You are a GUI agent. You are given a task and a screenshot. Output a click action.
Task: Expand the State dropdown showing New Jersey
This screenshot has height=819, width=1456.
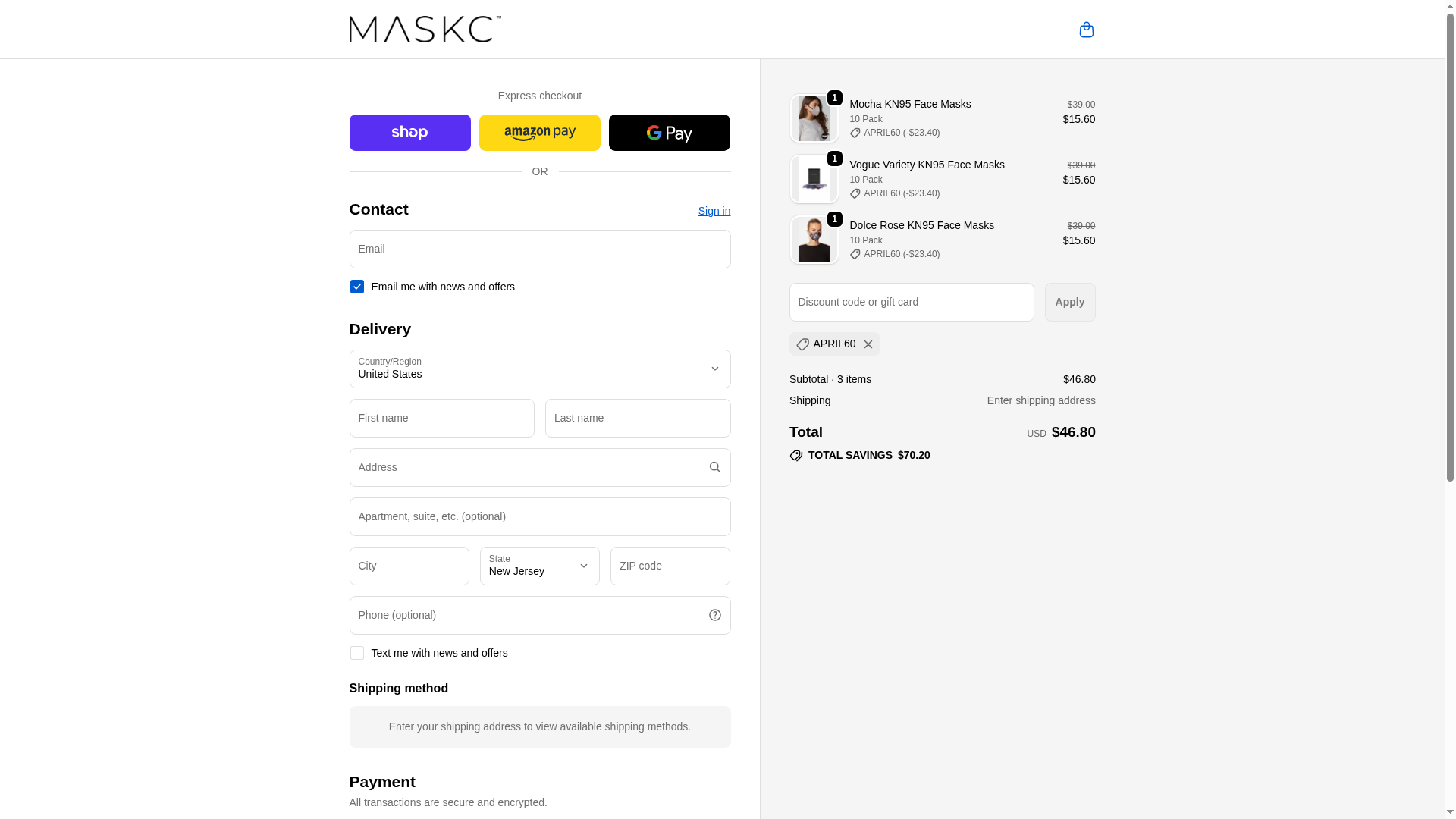pos(539,566)
